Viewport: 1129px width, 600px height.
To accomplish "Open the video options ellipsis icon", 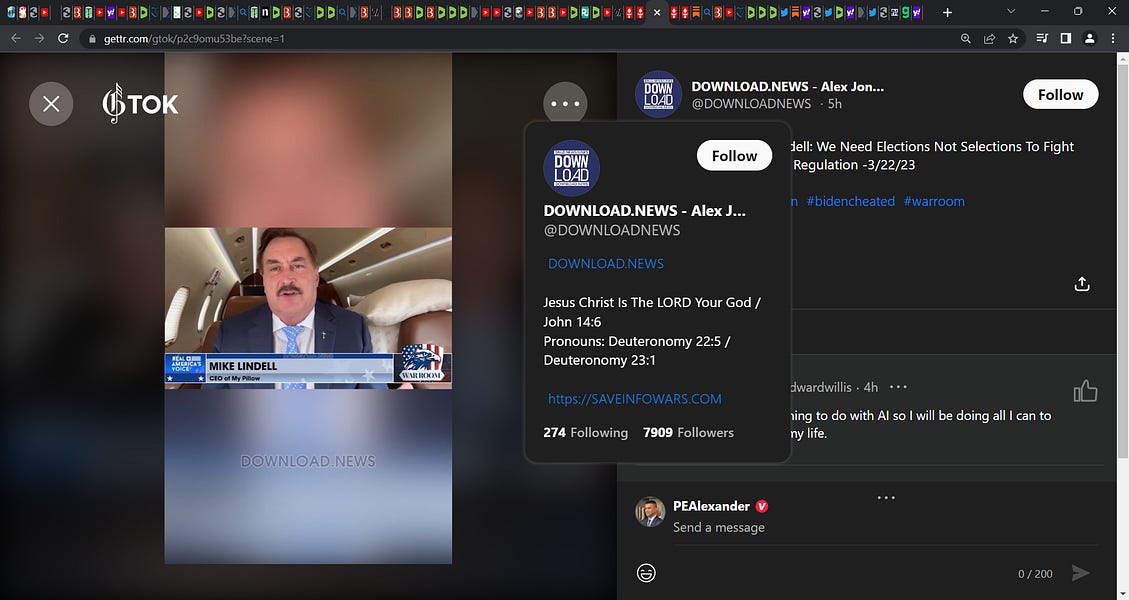I will pyautogui.click(x=565, y=102).
